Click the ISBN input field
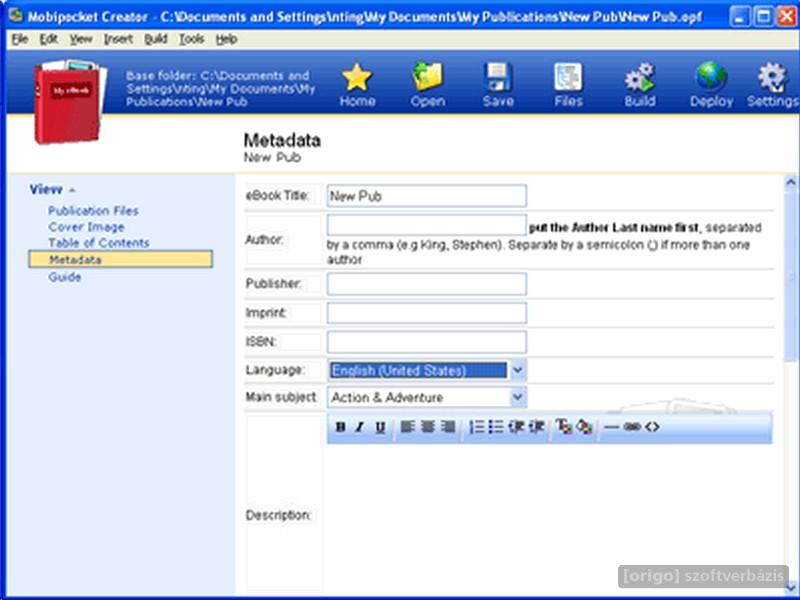This screenshot has width=800, height=600. 427,342
